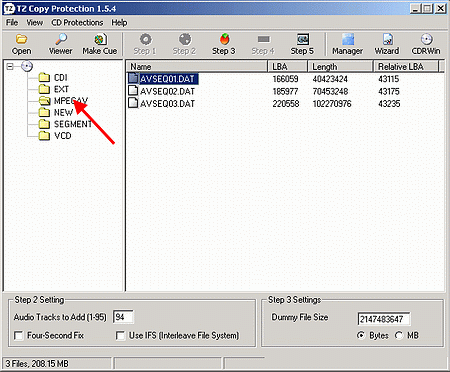This screenshot has height=372, width=450.
Task: Open the File menu
Action: (x=12, y=23)
